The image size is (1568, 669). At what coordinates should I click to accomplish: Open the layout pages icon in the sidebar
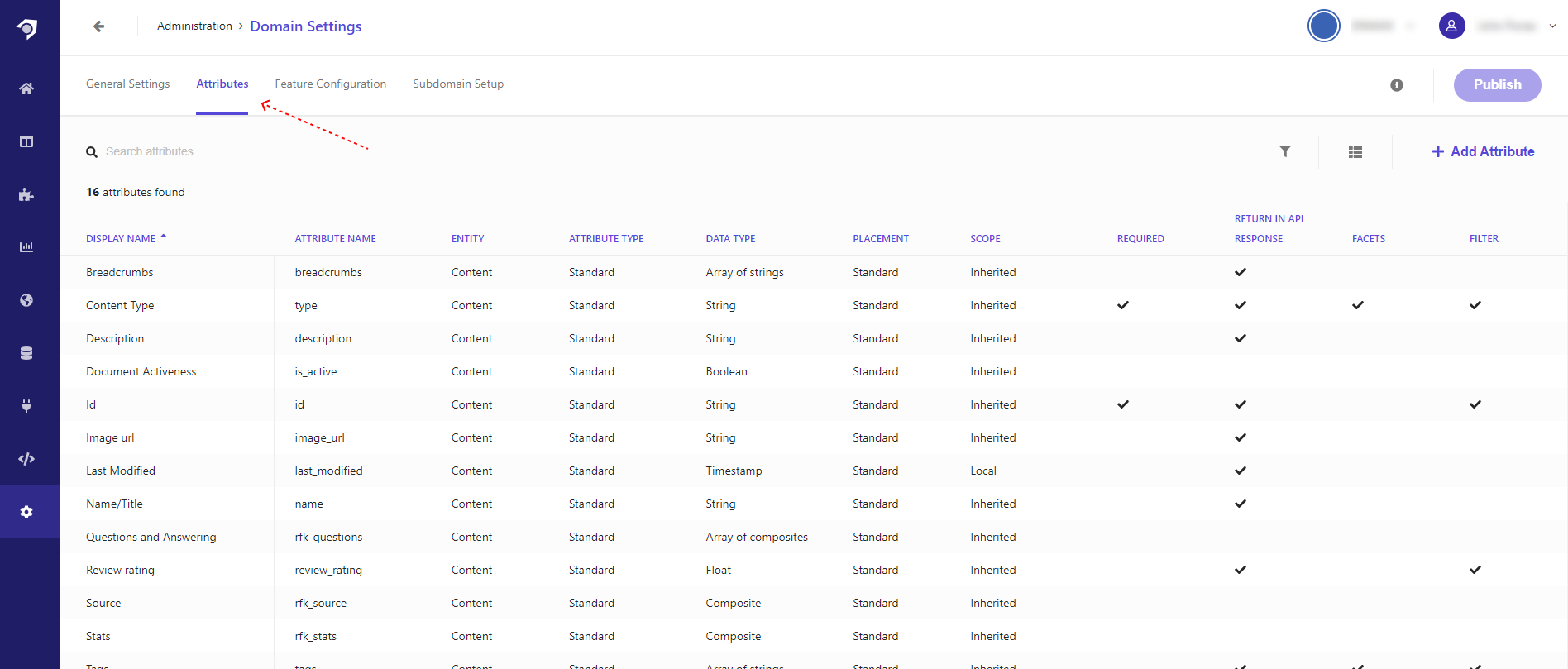(x=26, y=141)
